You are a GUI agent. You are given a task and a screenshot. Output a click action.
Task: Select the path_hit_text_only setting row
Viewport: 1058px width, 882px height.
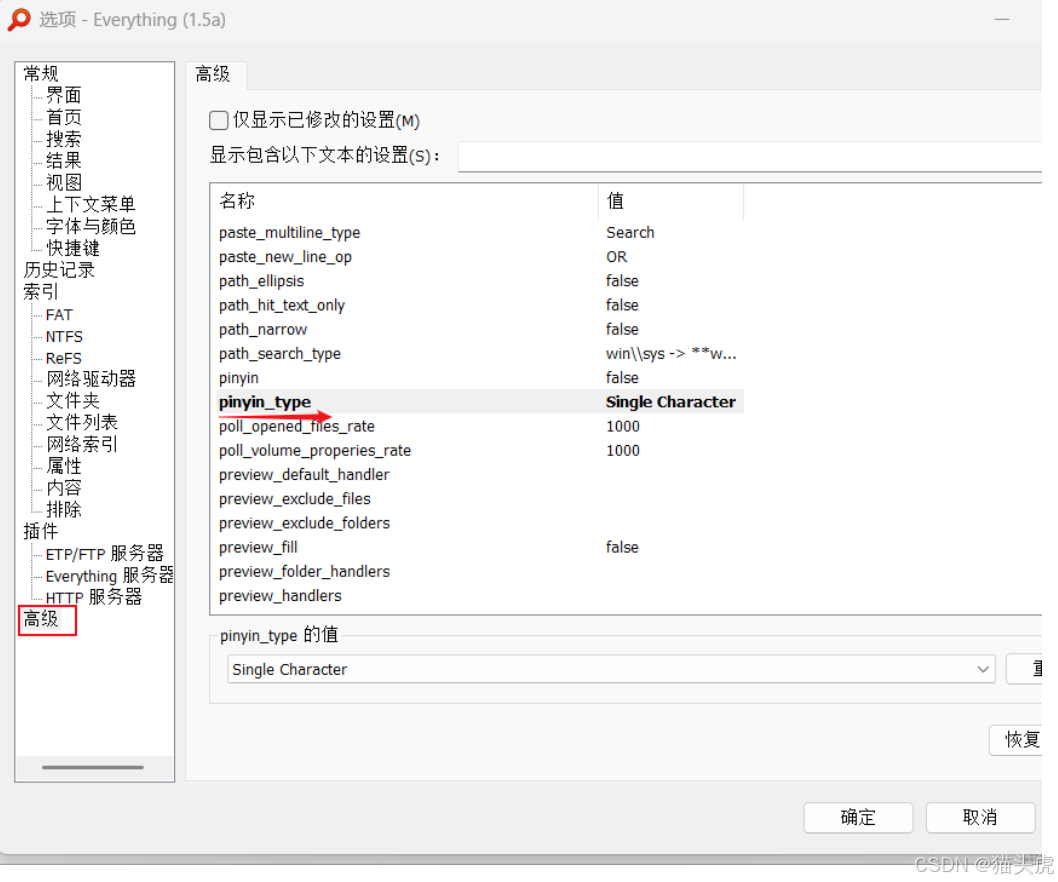click(x=480, y=306)
